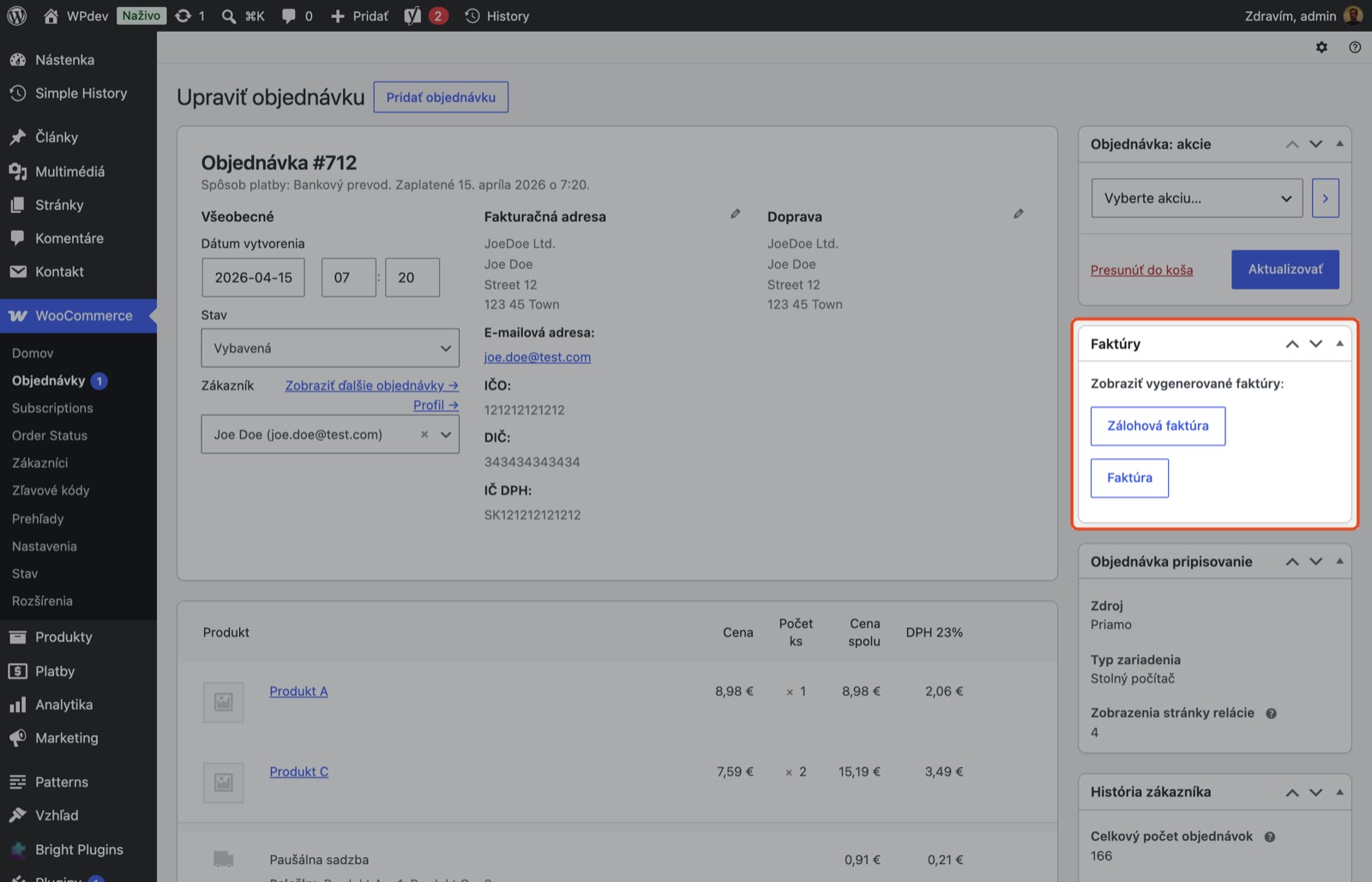The width and height of the screenshot is (1372, 882).
Task: Open the help question mark icon
Action: [1355, 47]
